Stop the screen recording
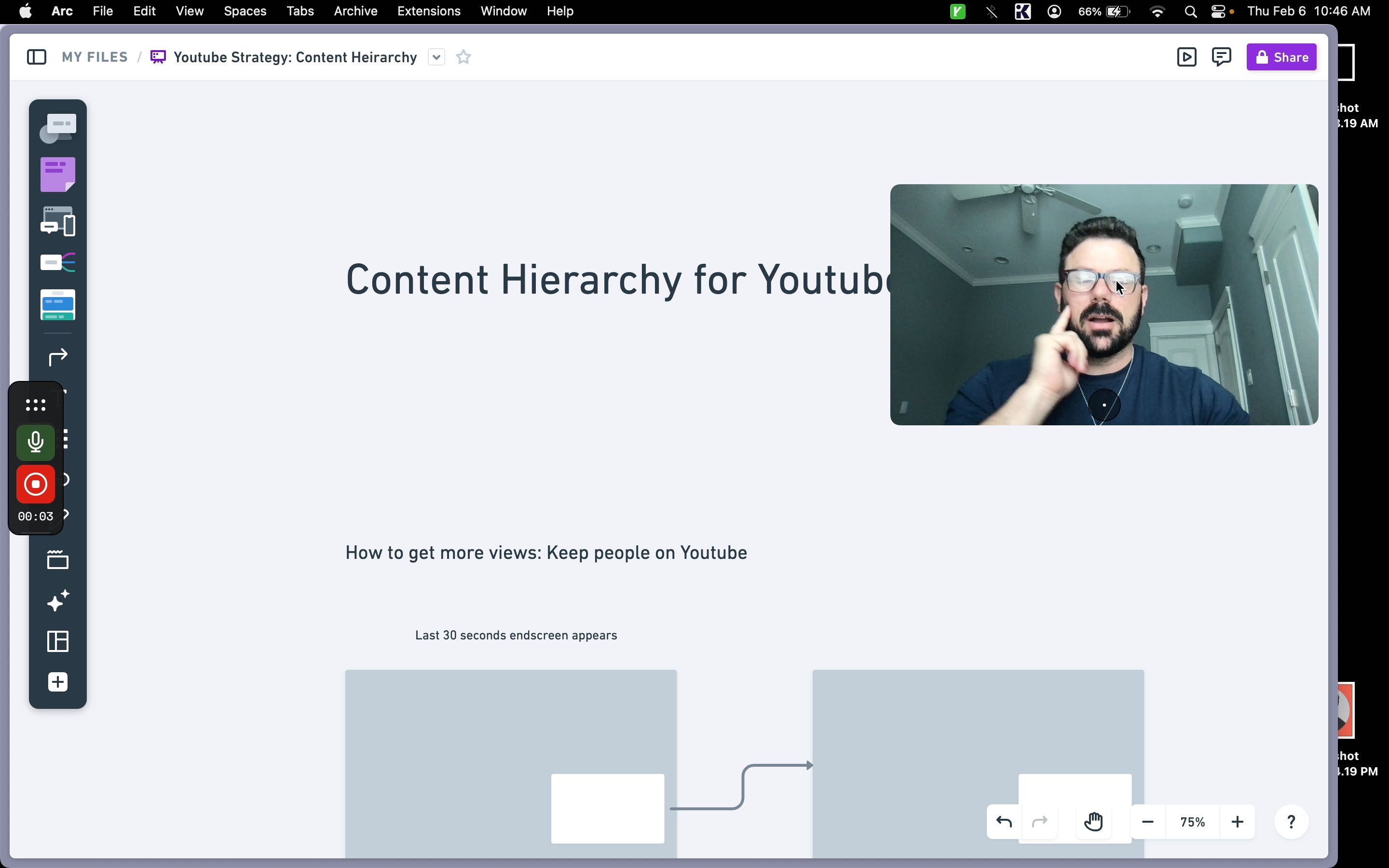Viewport: 1389px width, 868px height. click(x=36, y=485)
